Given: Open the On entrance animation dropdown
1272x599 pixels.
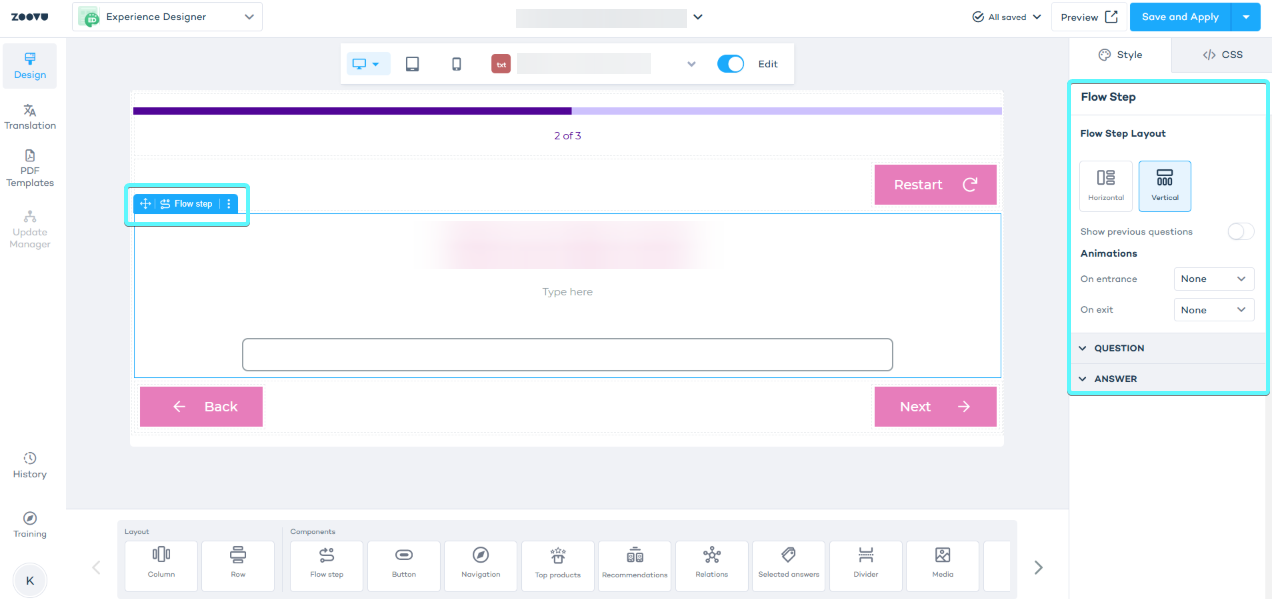Looking at the screenshot, I should pyautogui.click(x=1213, y=278).
